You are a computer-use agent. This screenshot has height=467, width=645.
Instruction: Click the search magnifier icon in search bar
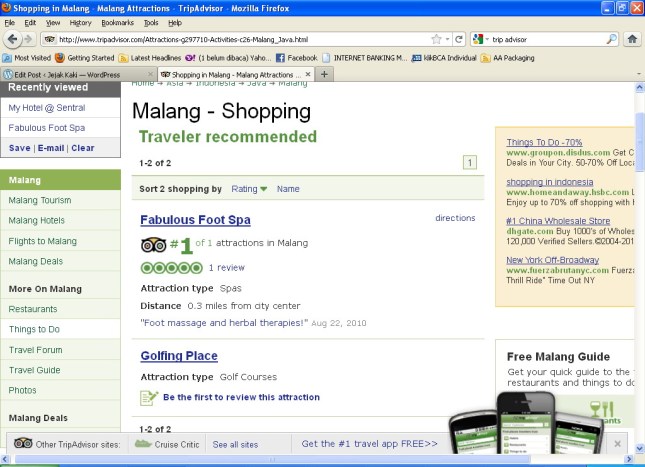pos(611,39)
